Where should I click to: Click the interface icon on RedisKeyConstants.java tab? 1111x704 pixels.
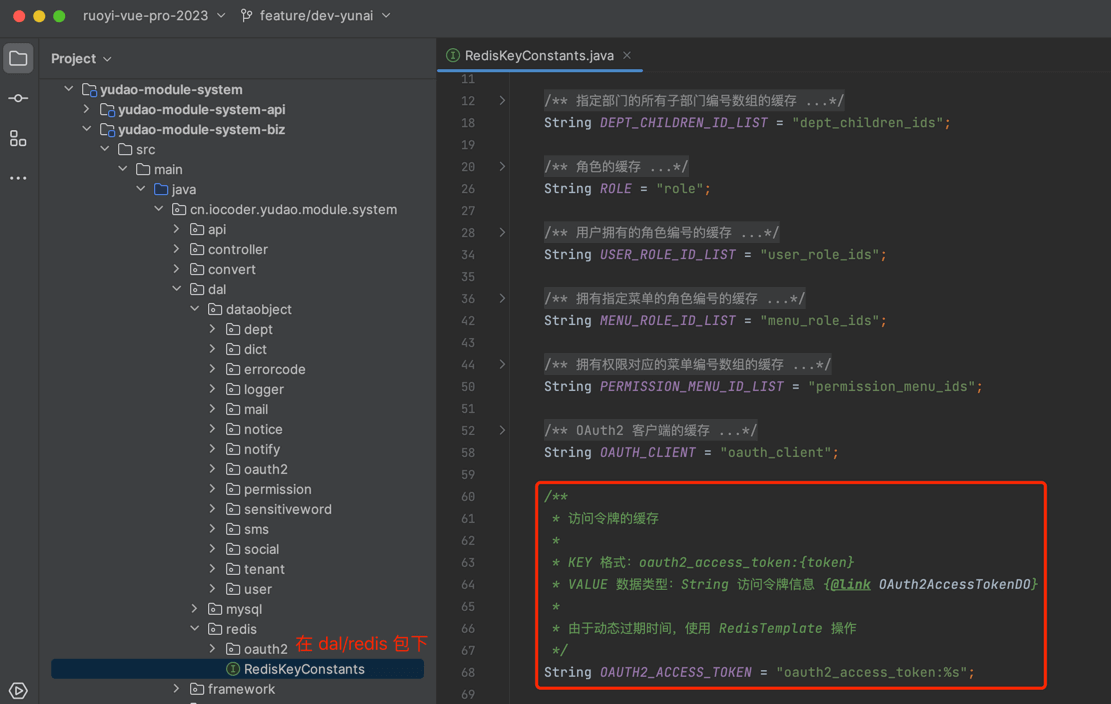pos(453,56)
